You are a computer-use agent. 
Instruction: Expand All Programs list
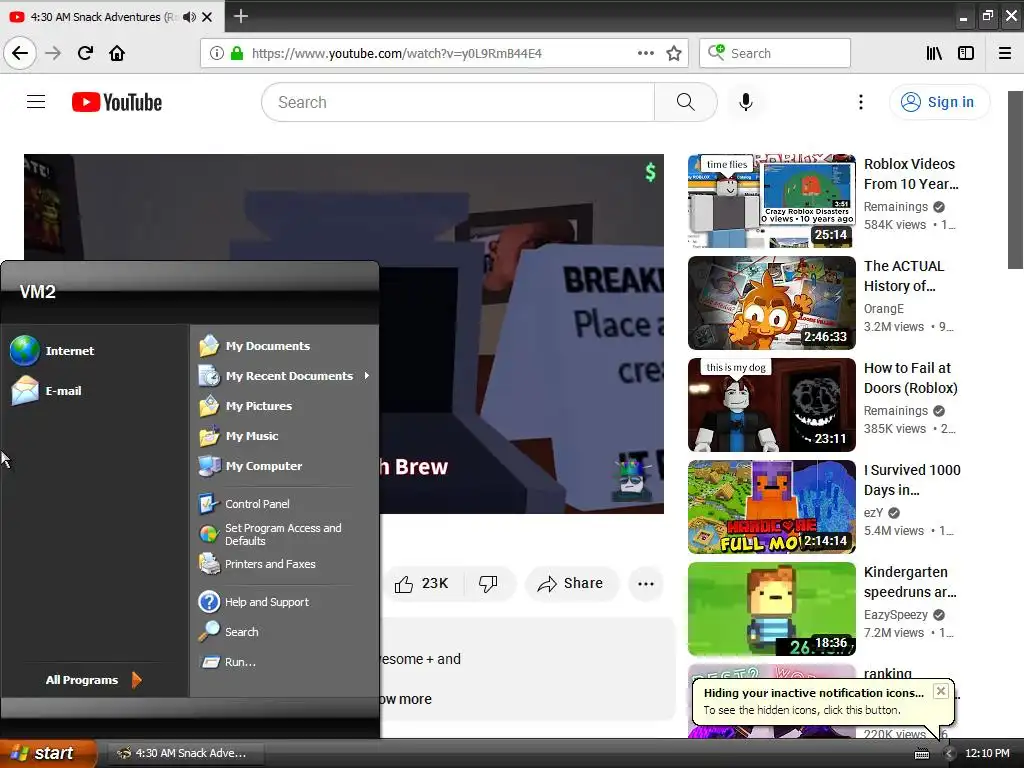click(94, 680)
